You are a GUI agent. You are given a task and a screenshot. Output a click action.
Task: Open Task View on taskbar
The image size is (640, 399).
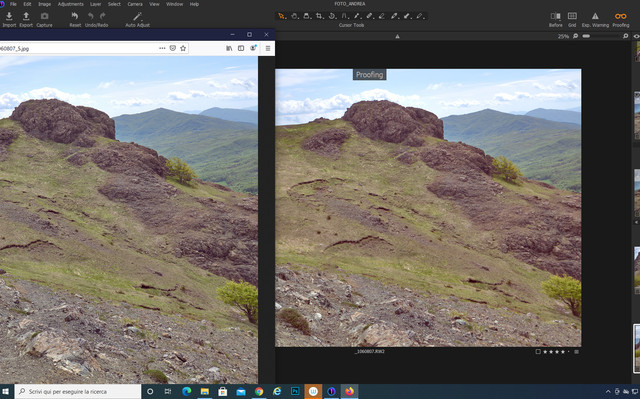168,392
